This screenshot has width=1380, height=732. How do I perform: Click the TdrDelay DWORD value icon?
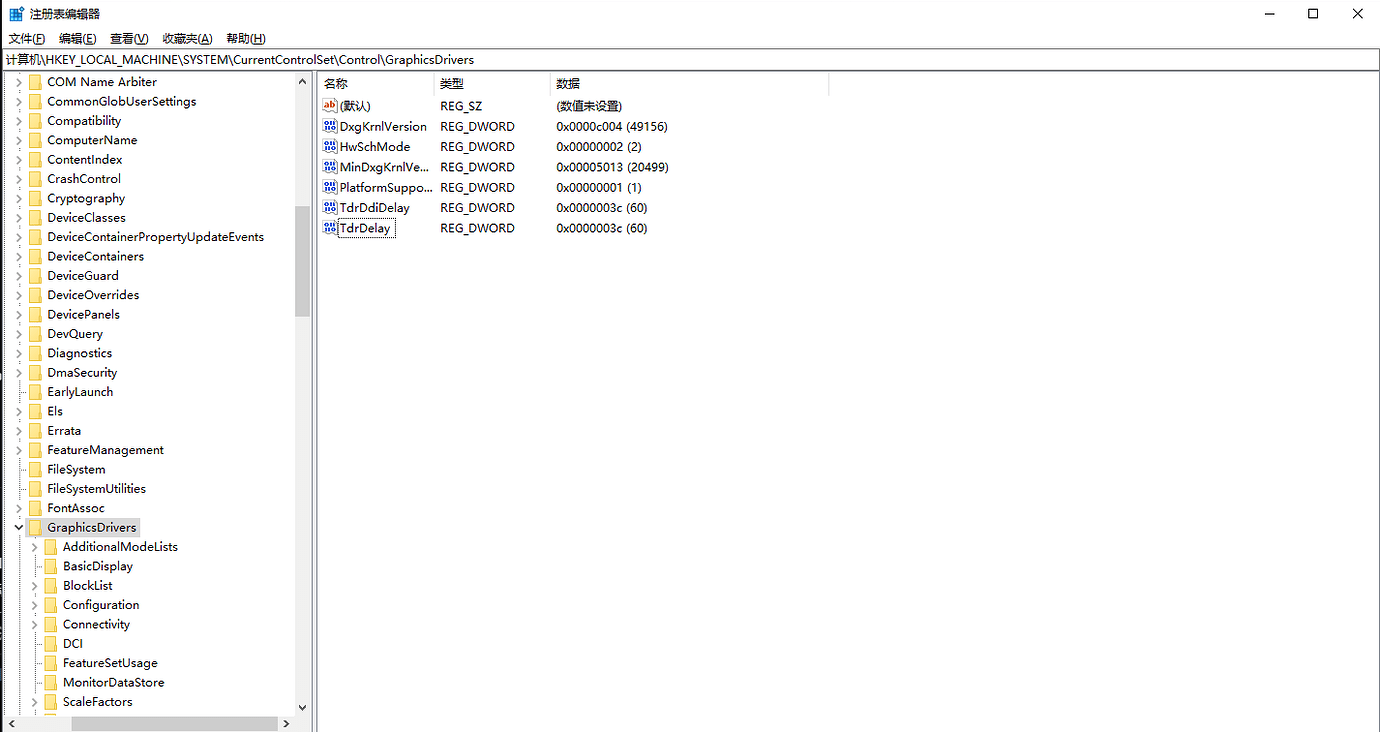pos(330,228)
